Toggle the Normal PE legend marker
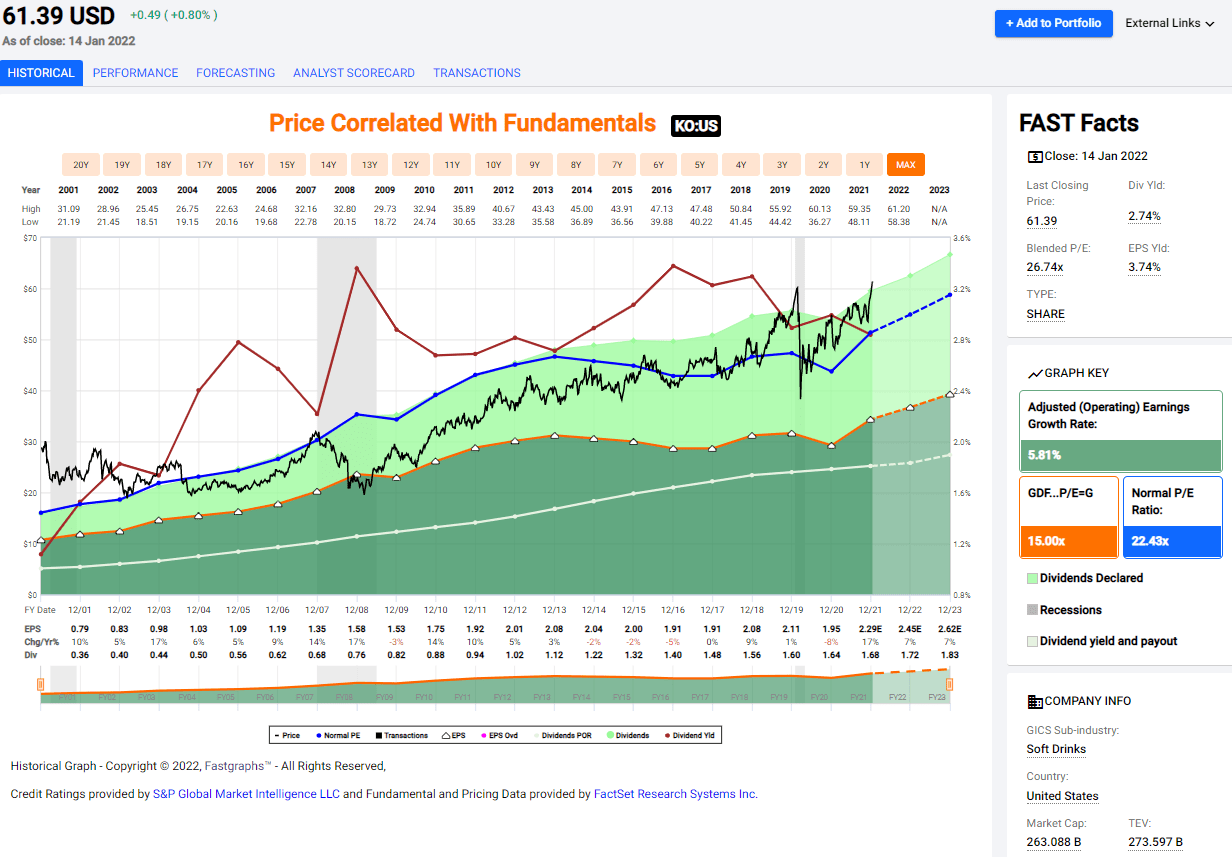Viewport: 1232px width, 857px height. 316,735
